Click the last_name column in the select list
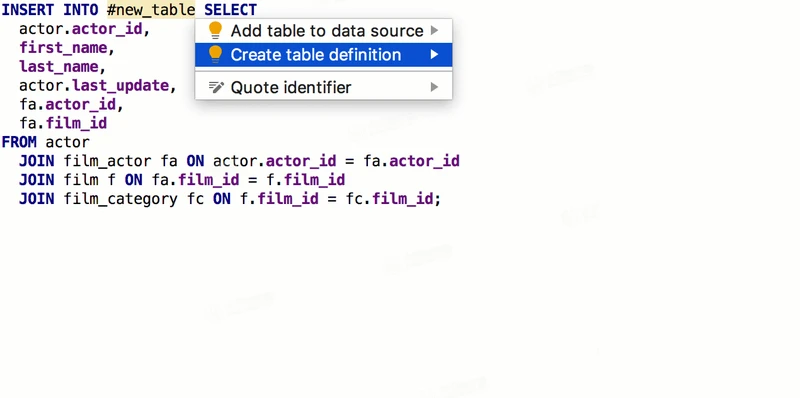The image size is (800, 398). (59, 67)
